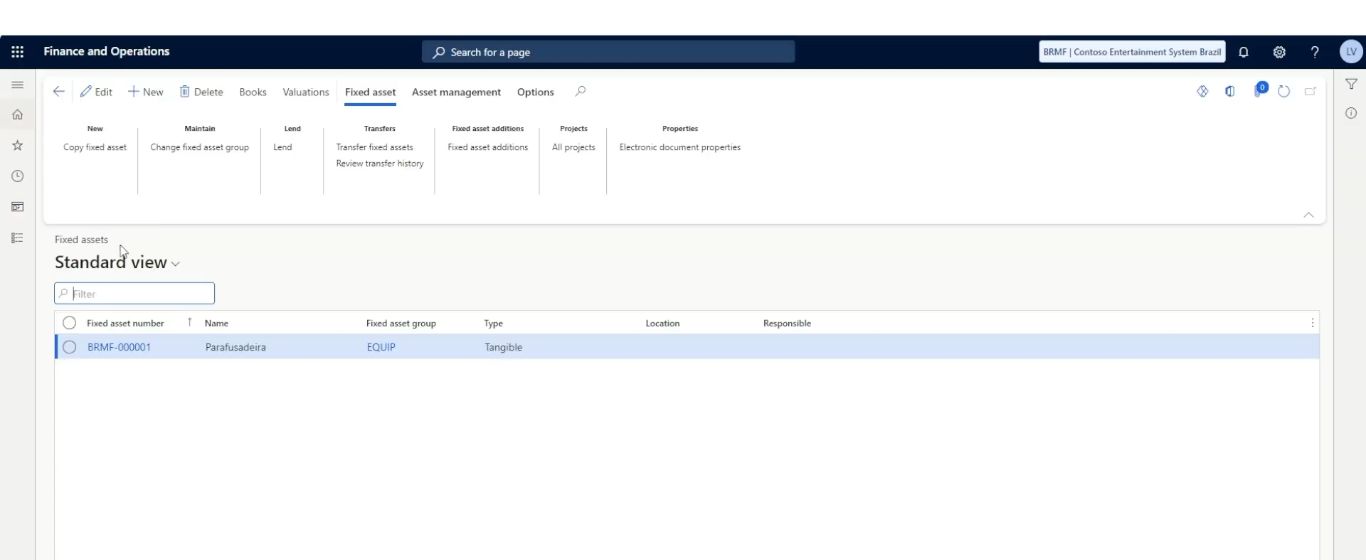Screen dimensions: 1366x560
Task: Click Tangible type cell
Action: click(503, 347)
